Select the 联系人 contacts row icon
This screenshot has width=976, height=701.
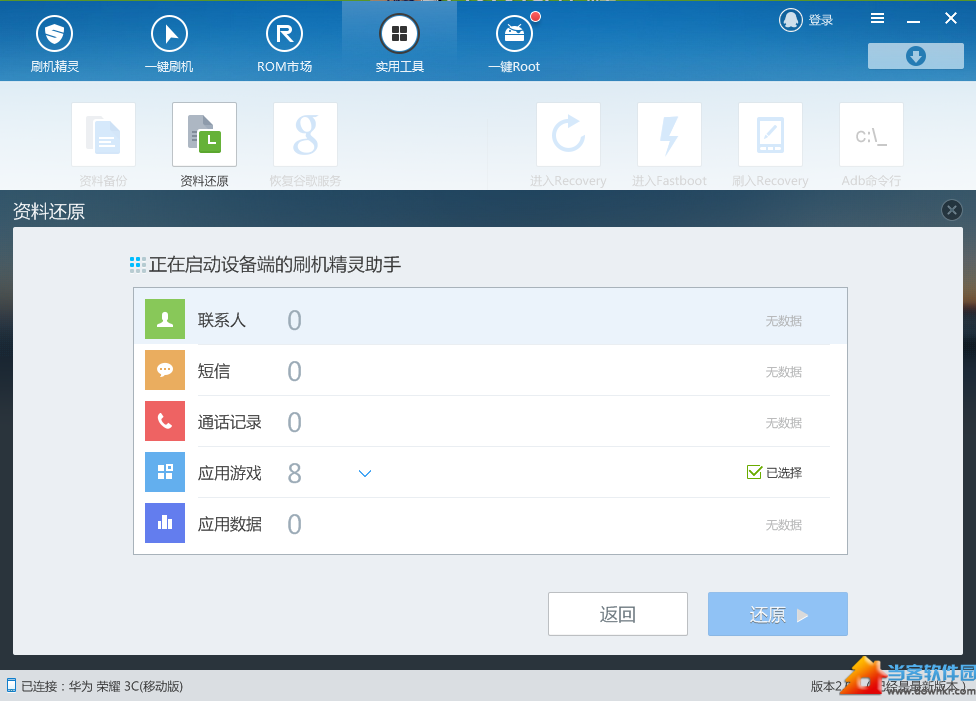click(x=165, y=320)
